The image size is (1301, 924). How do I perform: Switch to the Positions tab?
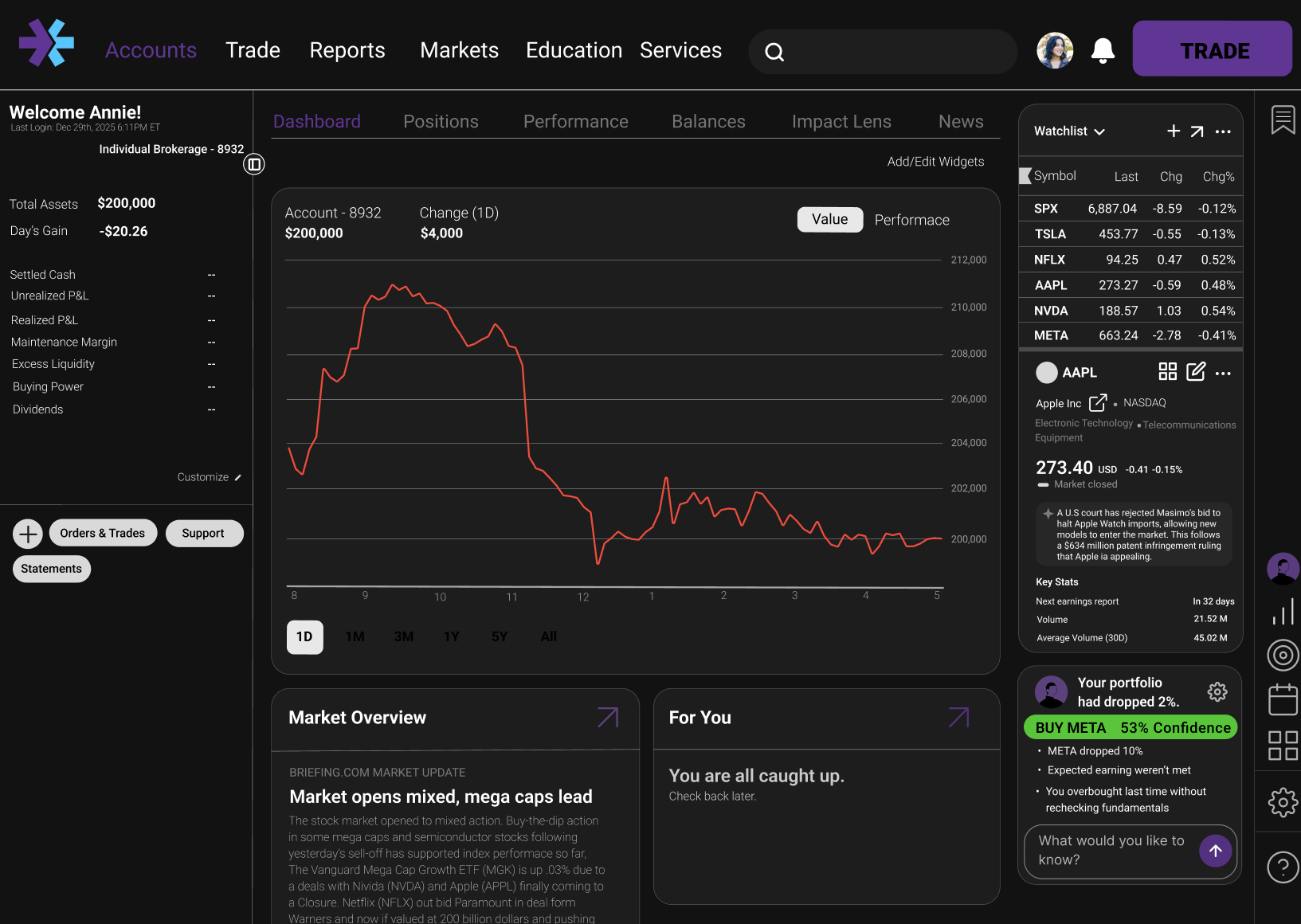441,121
